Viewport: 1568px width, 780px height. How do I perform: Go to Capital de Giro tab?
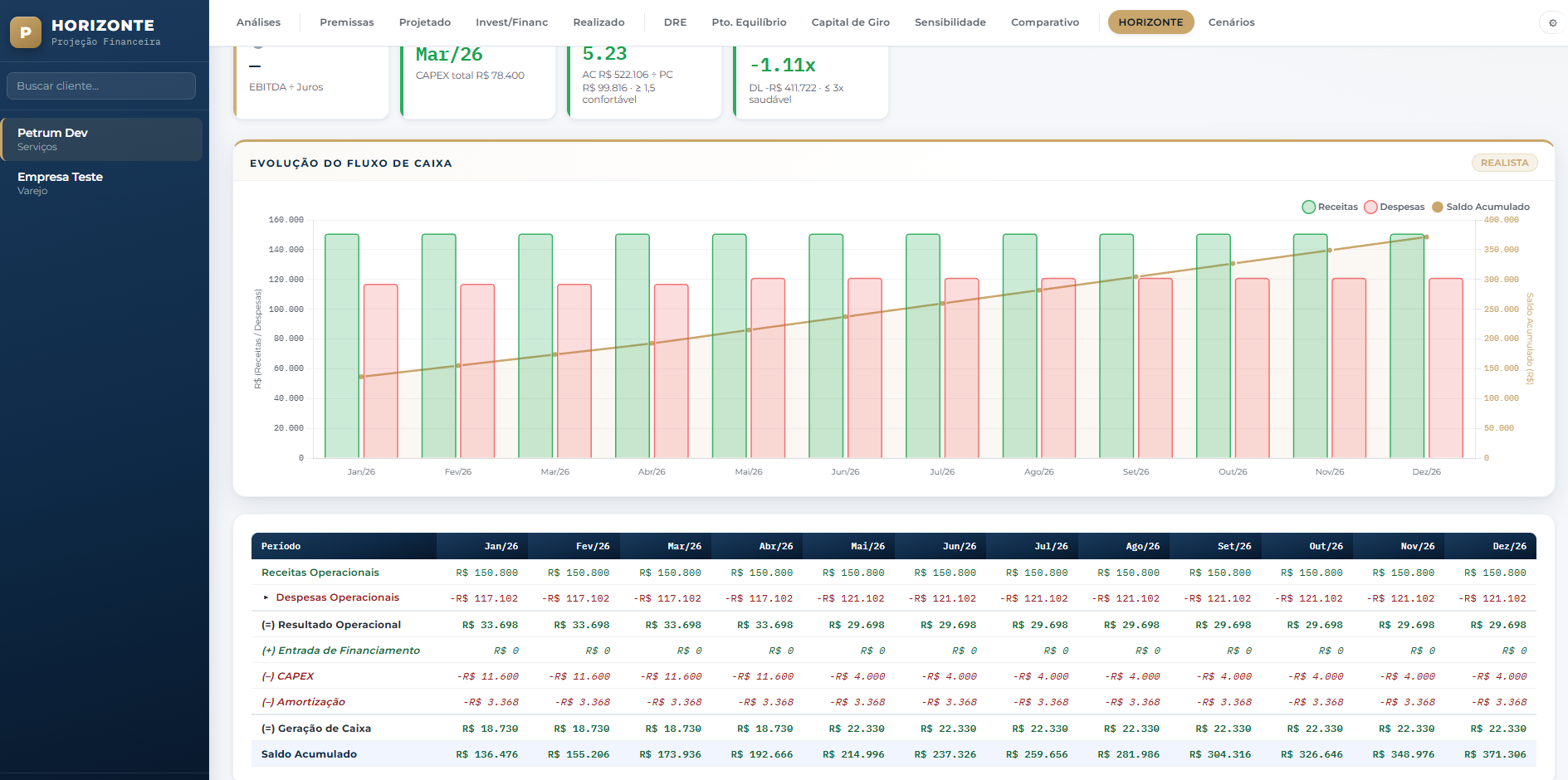pos(850,22)
